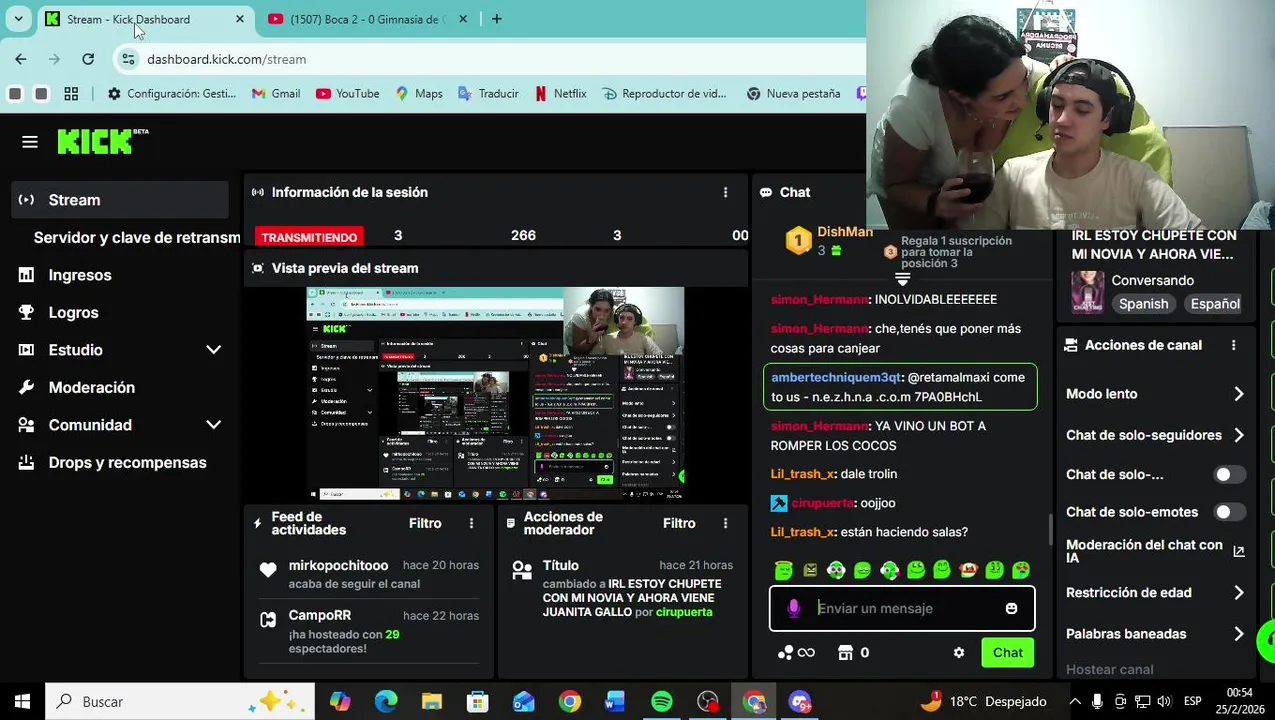Open the Acciones de moderador Filtro
The width and height of the screenshot is (1275, 720).
(679, 523)
